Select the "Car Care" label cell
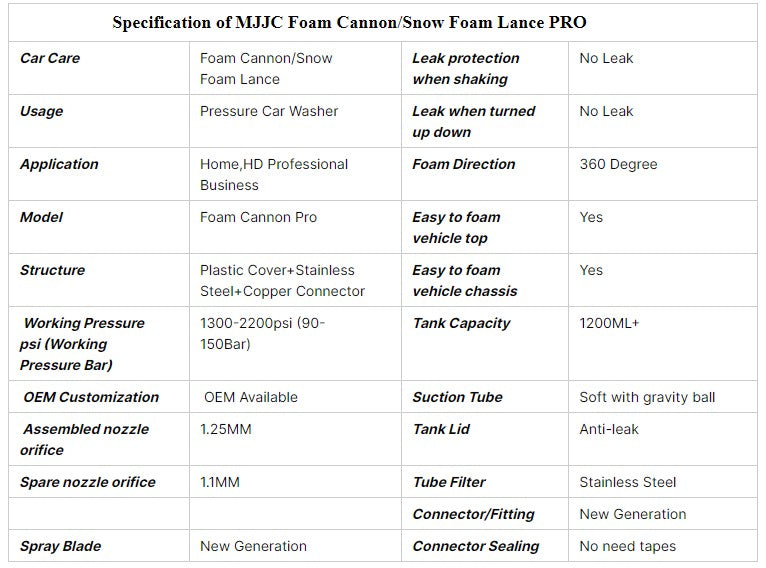Image resolution: width=766 pixels, height=568 pixels. [50, 58]
